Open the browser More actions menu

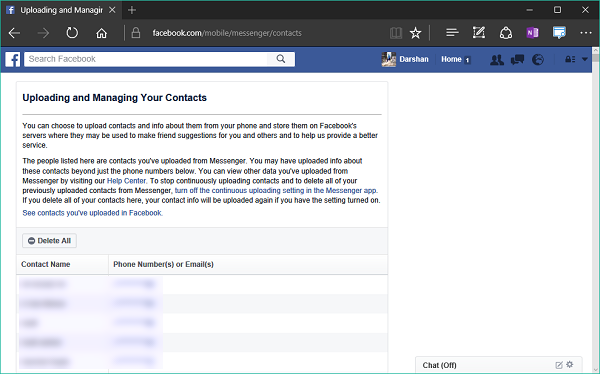[x=585, y=33]
